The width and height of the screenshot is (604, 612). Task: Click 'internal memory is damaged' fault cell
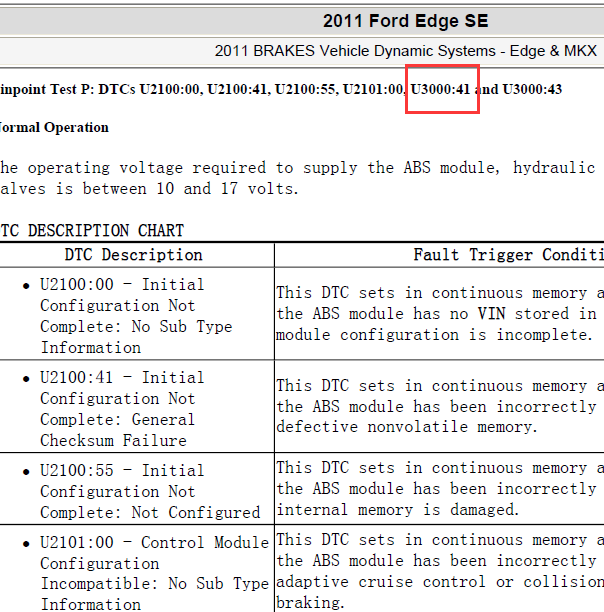[439, 489]
